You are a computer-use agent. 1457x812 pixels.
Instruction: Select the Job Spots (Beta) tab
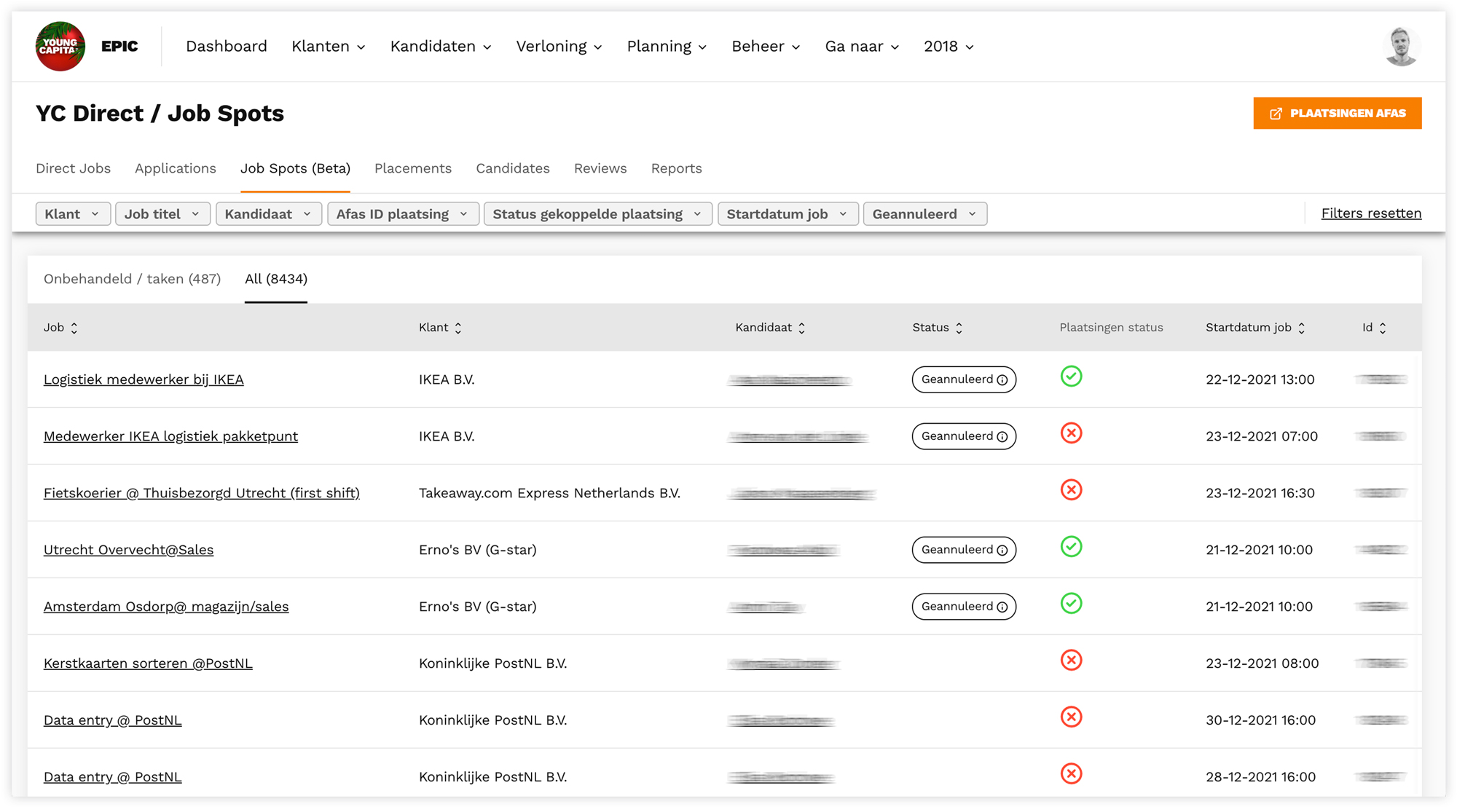[x=295, y=169]
